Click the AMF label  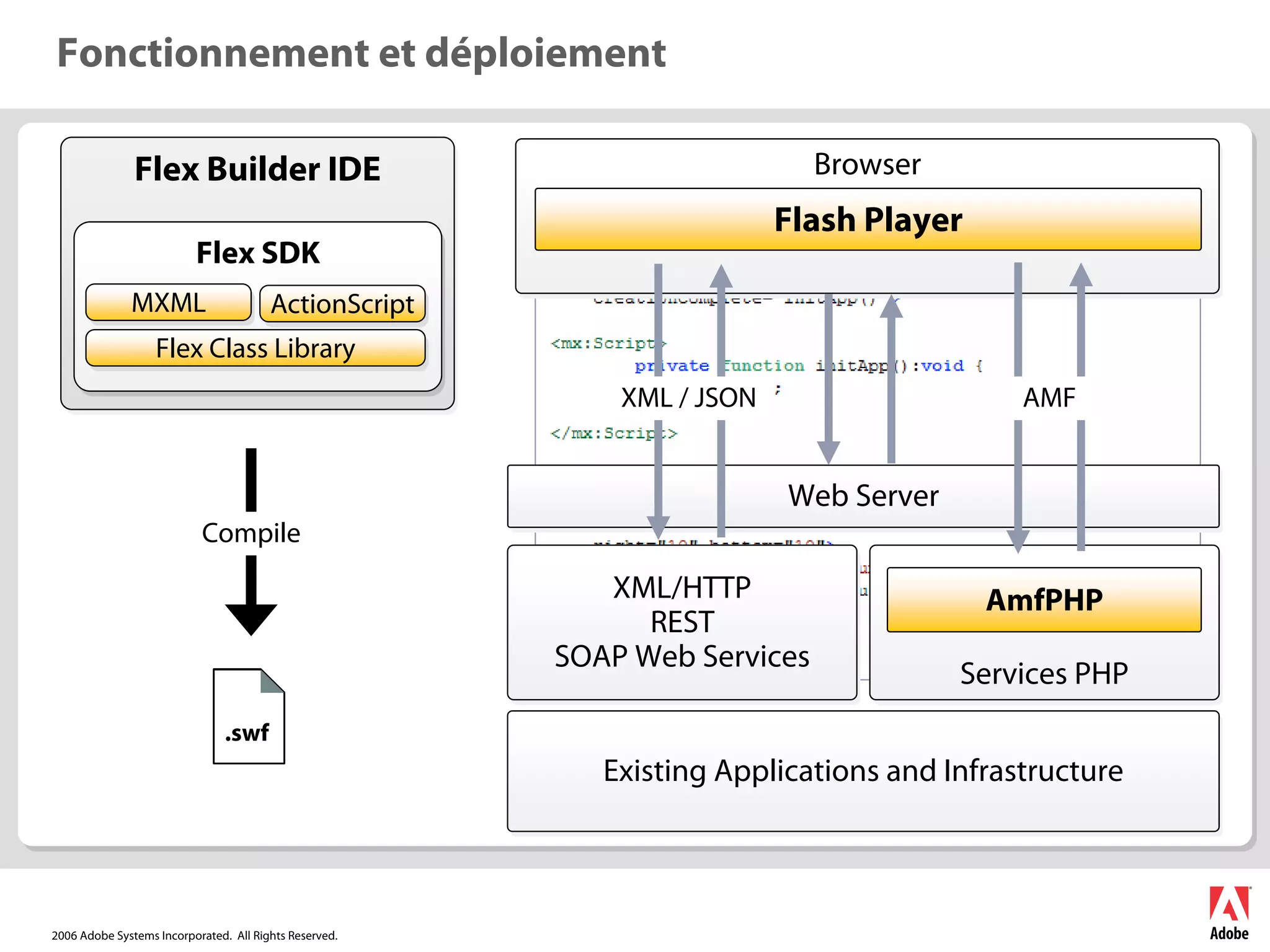1049,398
